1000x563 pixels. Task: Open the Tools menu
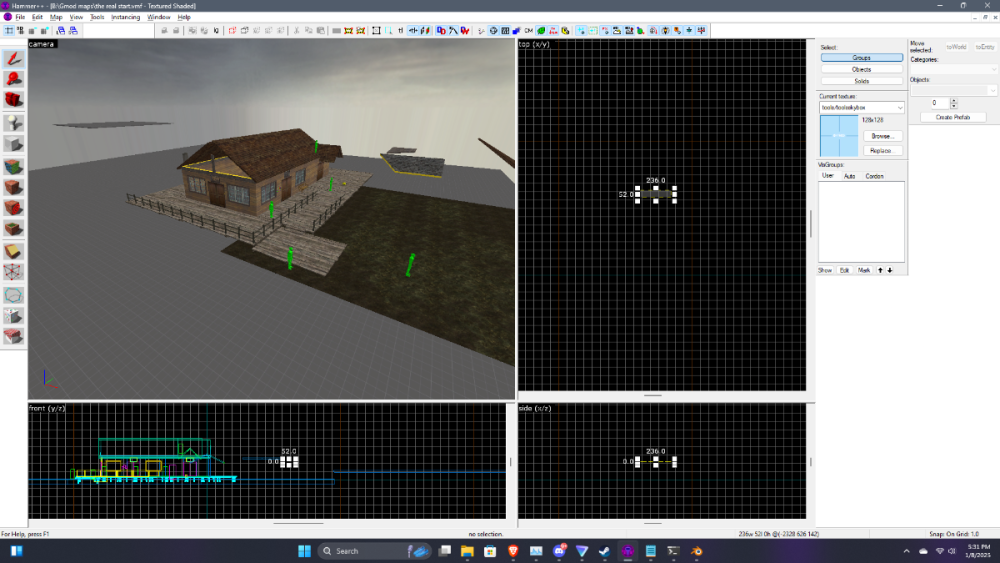[x=97, y=17]
